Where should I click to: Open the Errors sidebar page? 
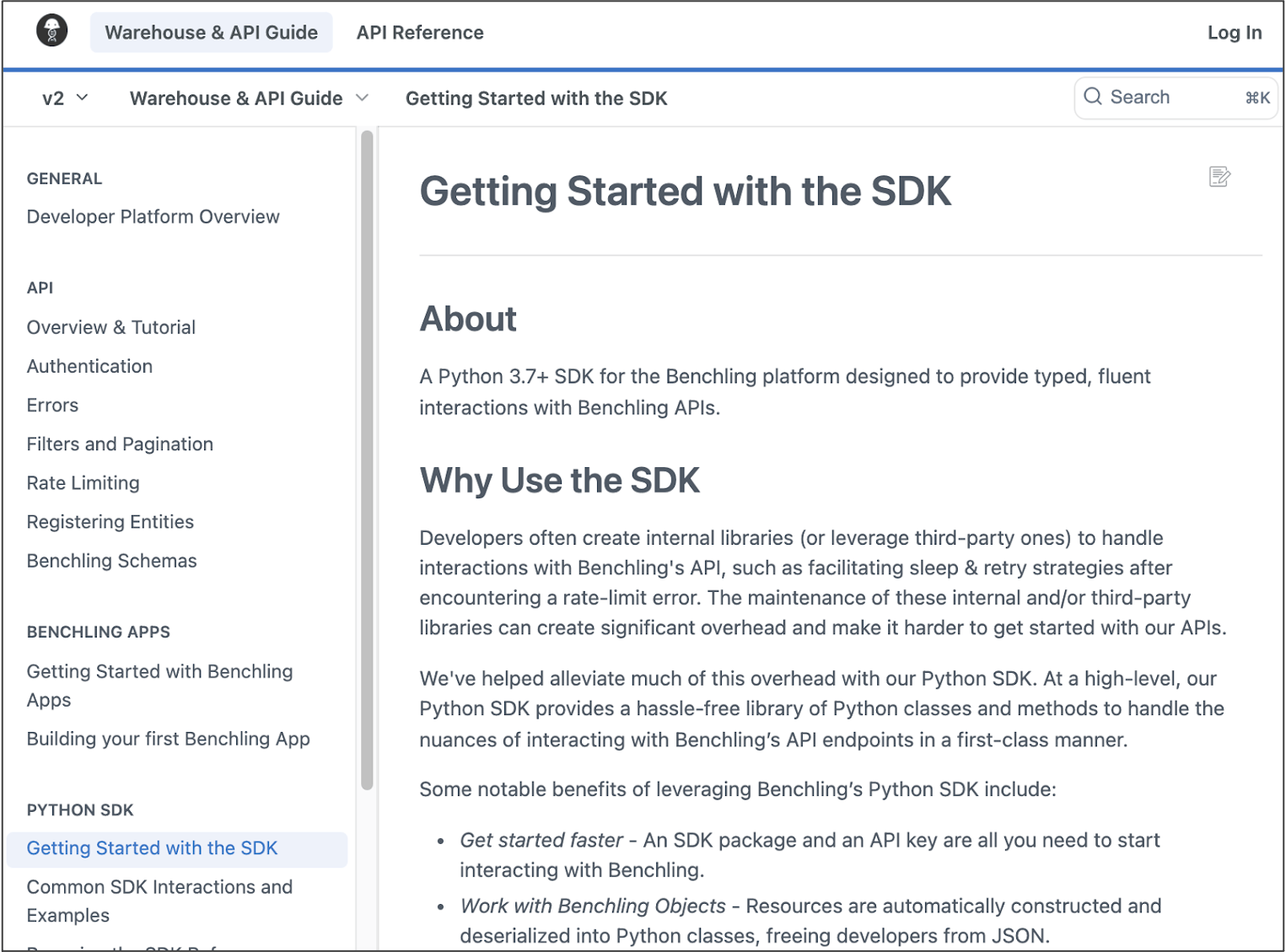[52, 405]
